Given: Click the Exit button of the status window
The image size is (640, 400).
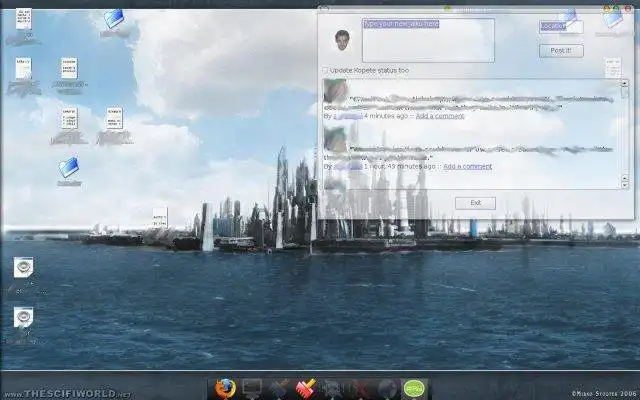Looking at the screenshot, I should click(476, 203).
